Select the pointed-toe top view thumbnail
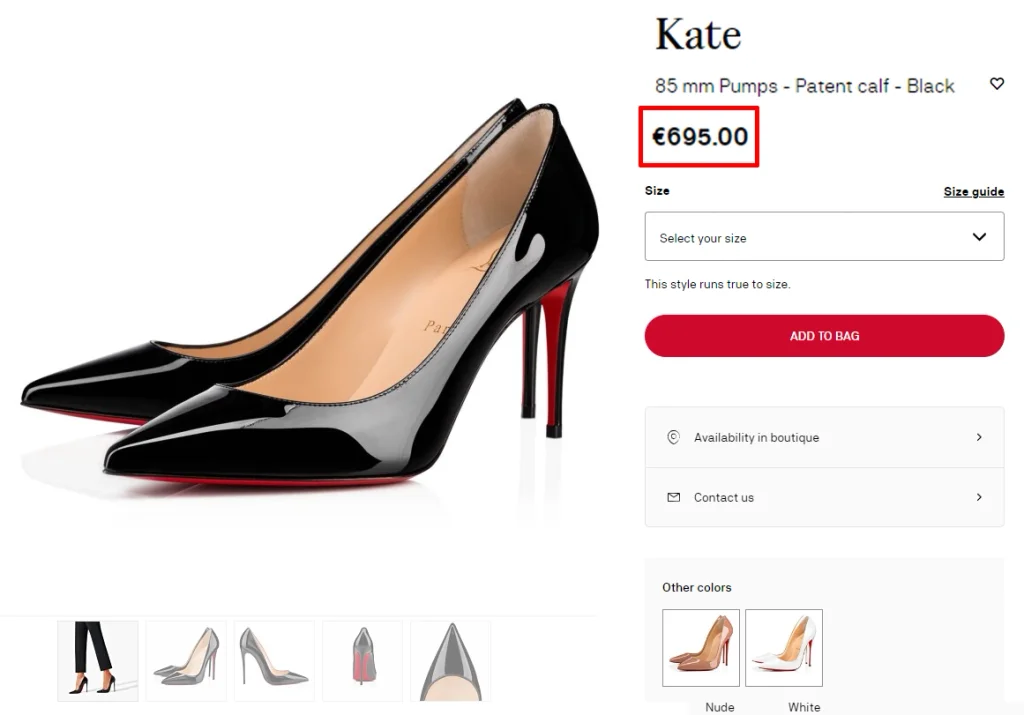Screen dimensions: 1024x715 [x=450, y=660]
